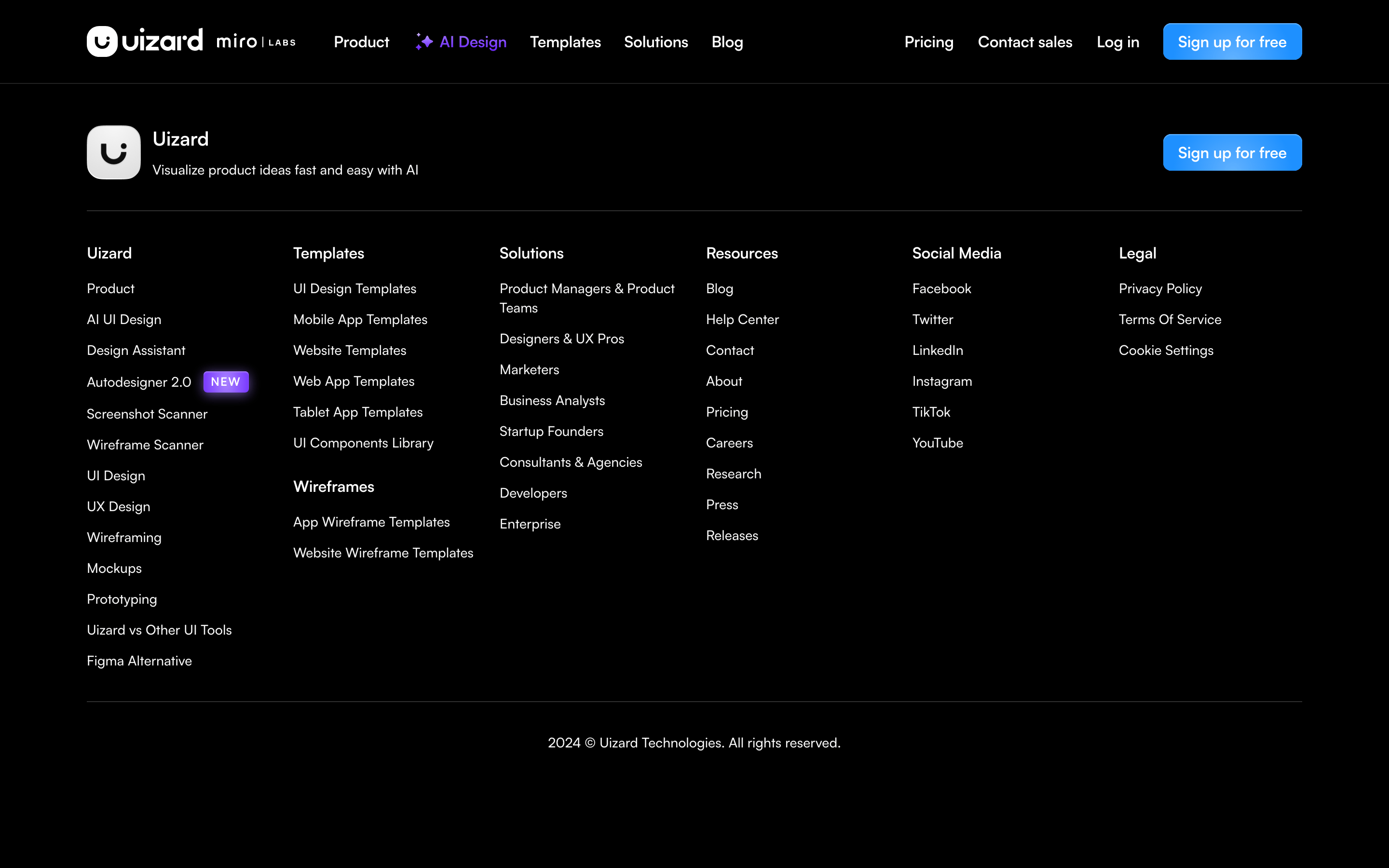Image resolution: width=1389 pixels, height=868 pixels.
Task: Open the Design Assistant link
Action: 136,350
